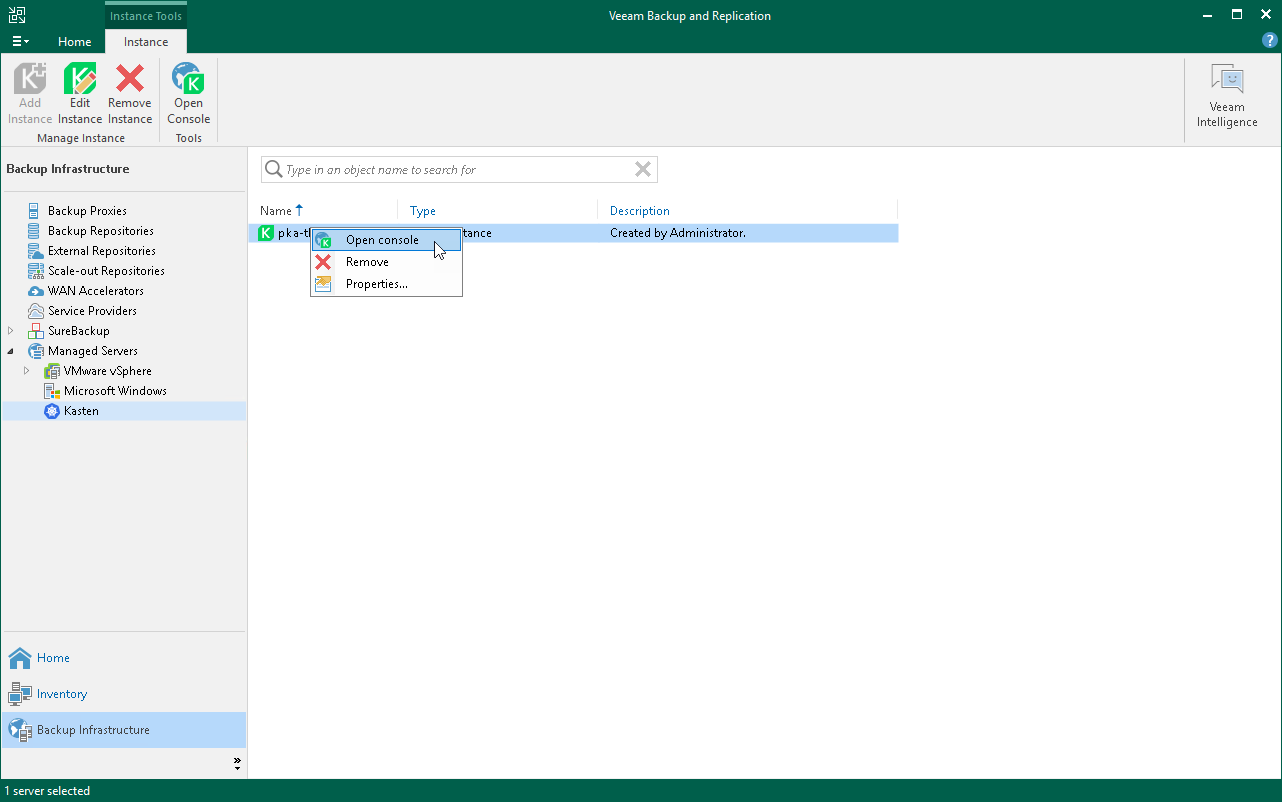Click the Backup Proxies tree icon

pos(36,211)
